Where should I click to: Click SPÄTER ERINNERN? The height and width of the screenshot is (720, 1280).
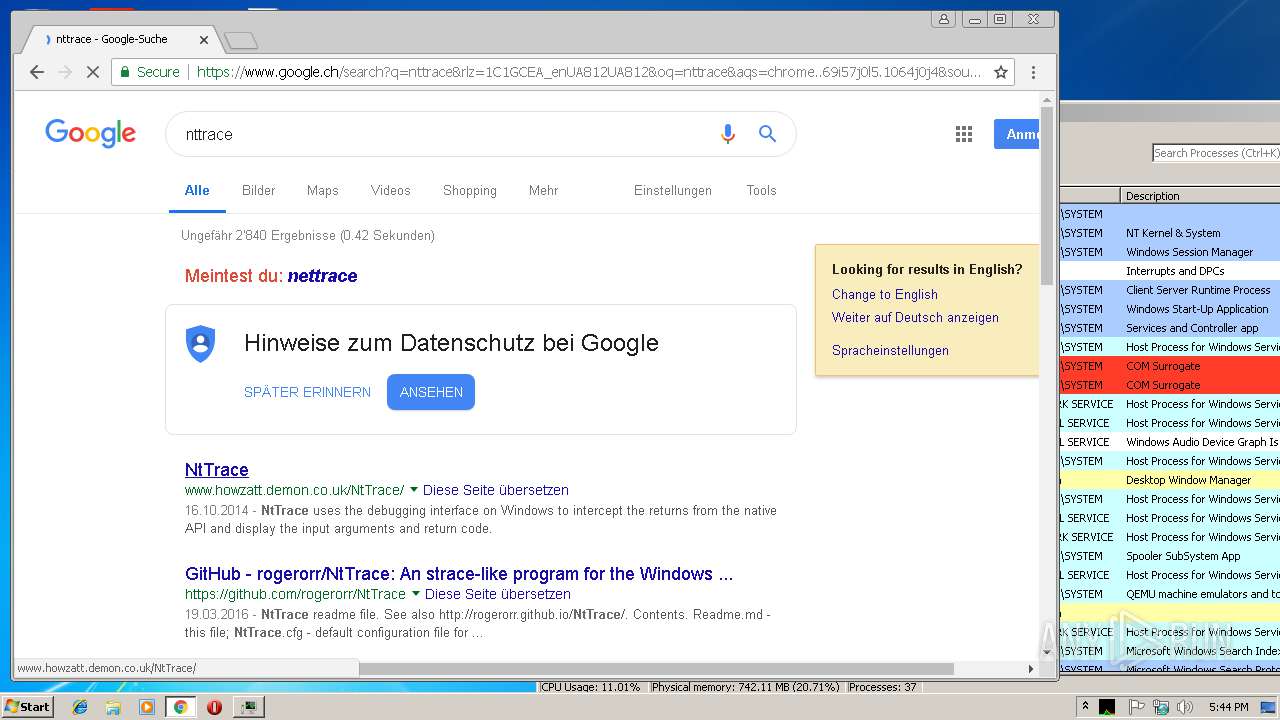307,392
